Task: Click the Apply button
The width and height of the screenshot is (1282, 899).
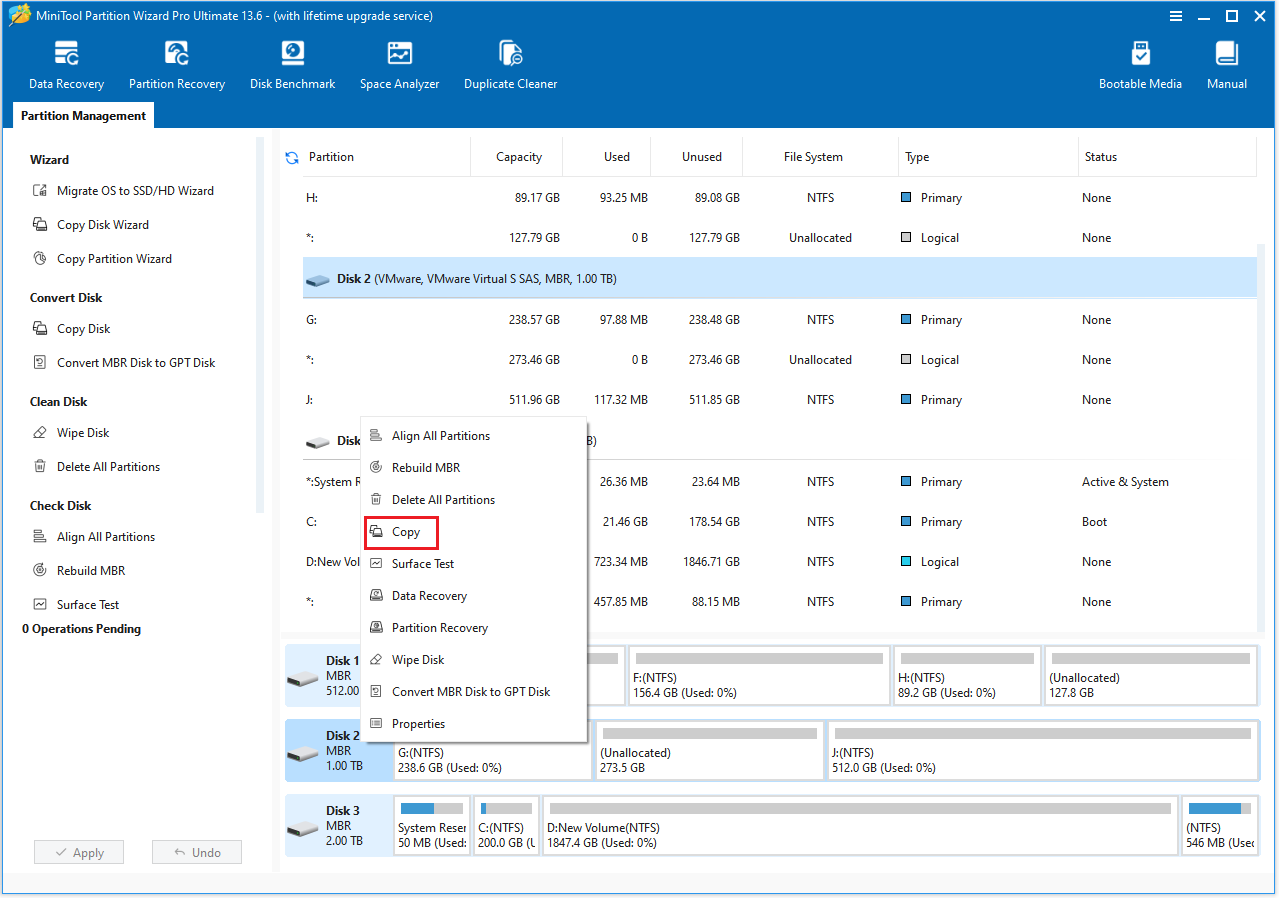Action: 79,853
